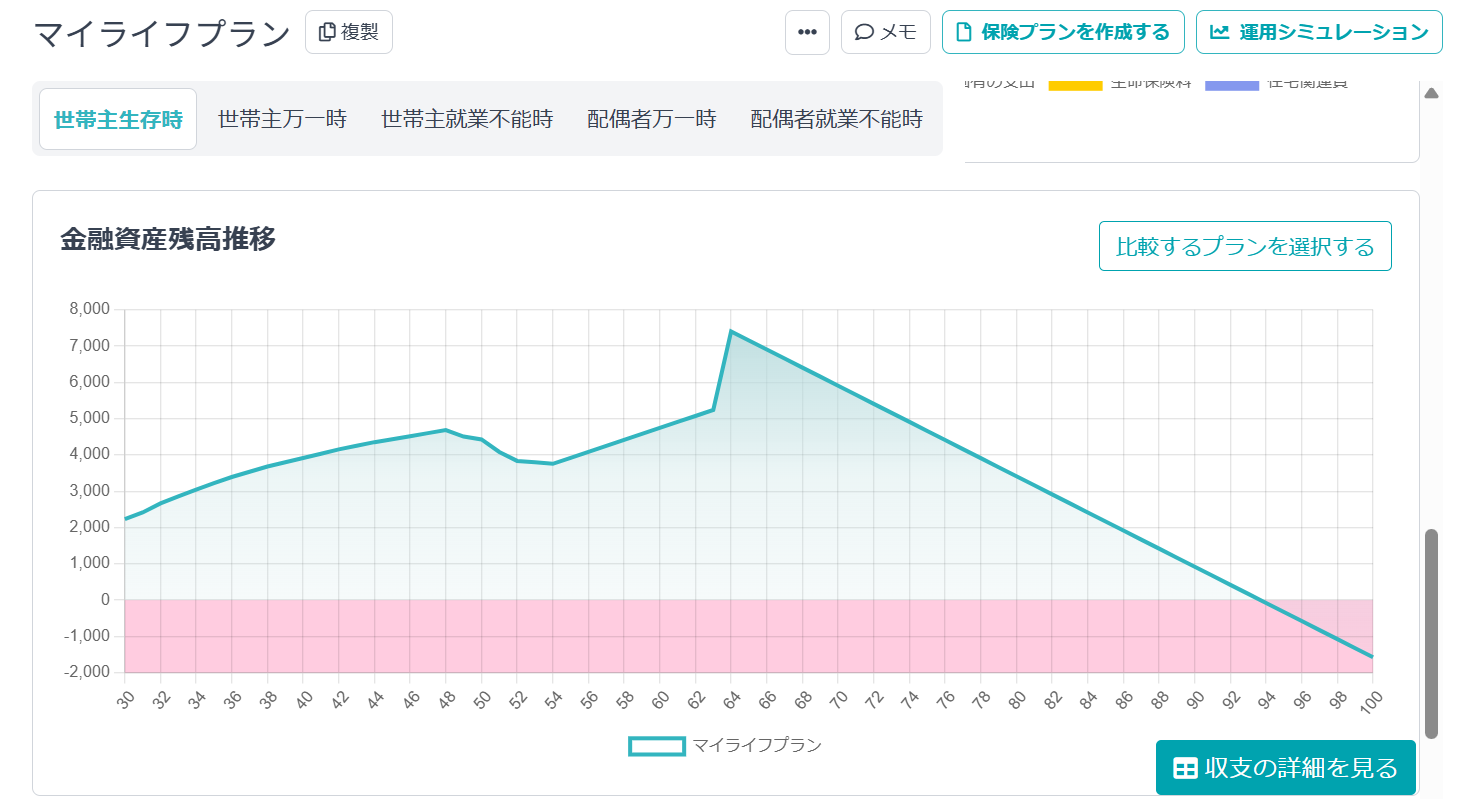The image size is (1458, 799).
Task: Open the more-options menu via the ••• control
Action: point(806,31)
